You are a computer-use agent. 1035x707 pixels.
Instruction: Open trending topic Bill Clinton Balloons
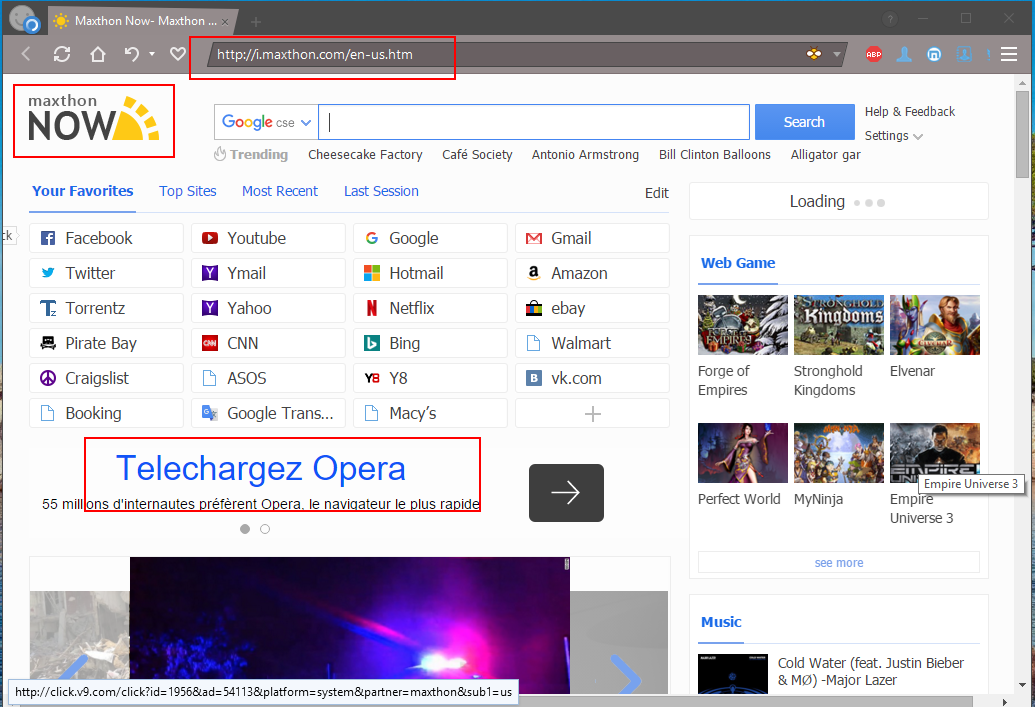click(x=715, y=154)
